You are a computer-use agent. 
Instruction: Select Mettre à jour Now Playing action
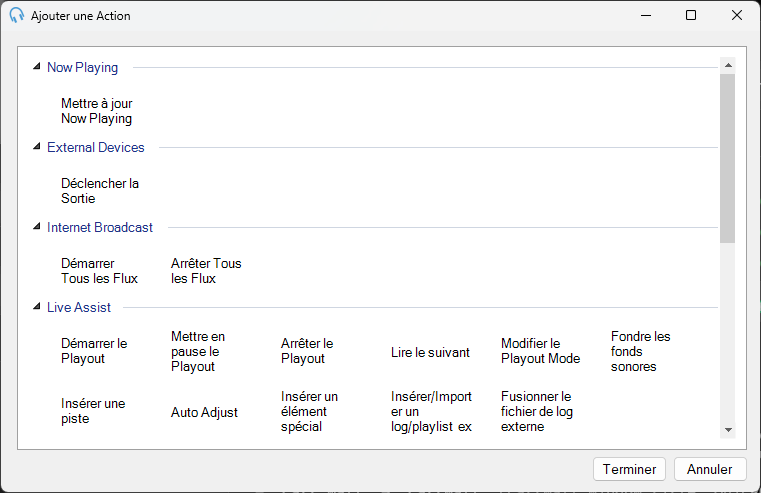point(97,111)
